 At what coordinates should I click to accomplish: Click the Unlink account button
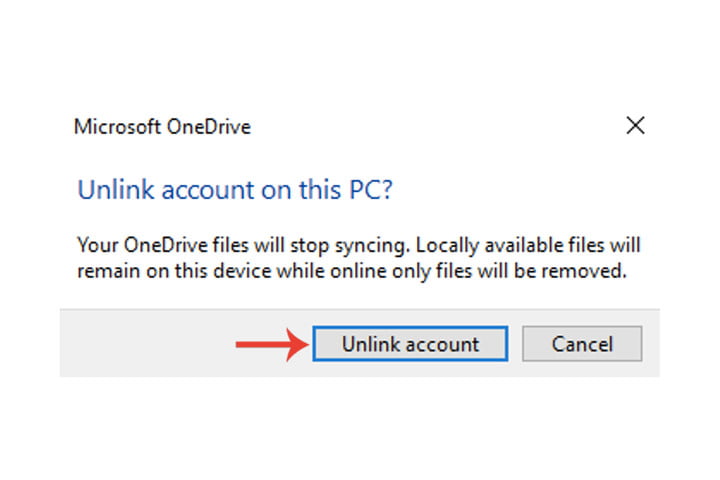(410, 344)
